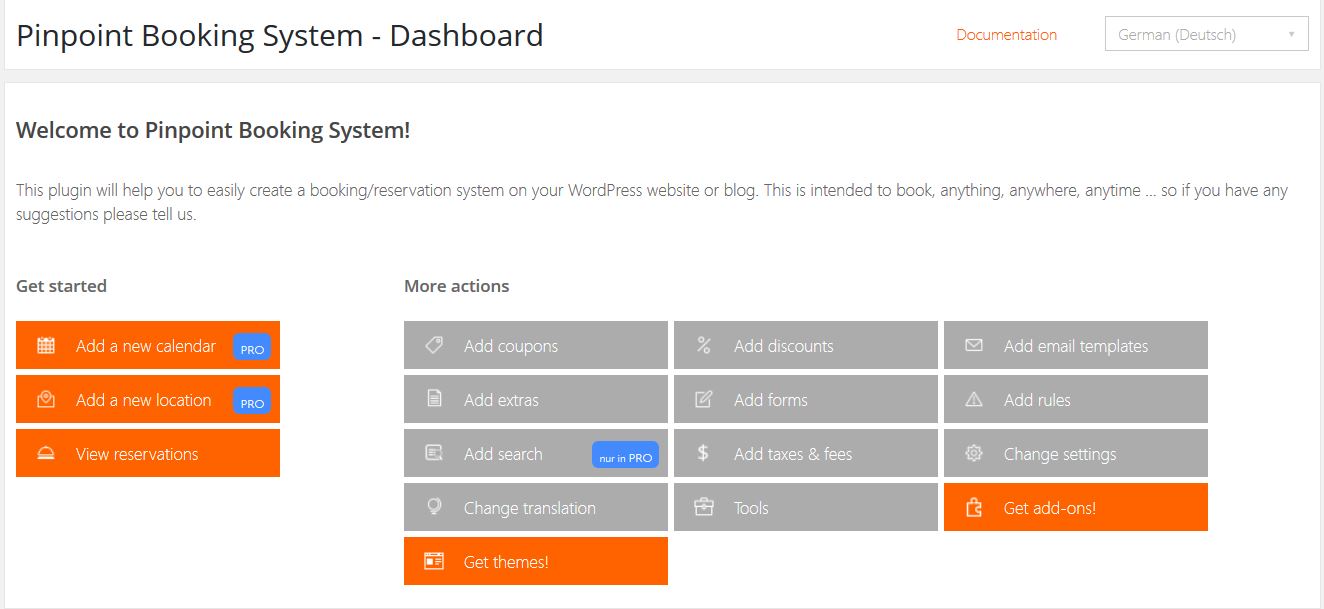Viewport: 1324px width, 609px height.
Task: Click the 'Add rules' label
Action: pyautogui.click(x=1037, y=400)
